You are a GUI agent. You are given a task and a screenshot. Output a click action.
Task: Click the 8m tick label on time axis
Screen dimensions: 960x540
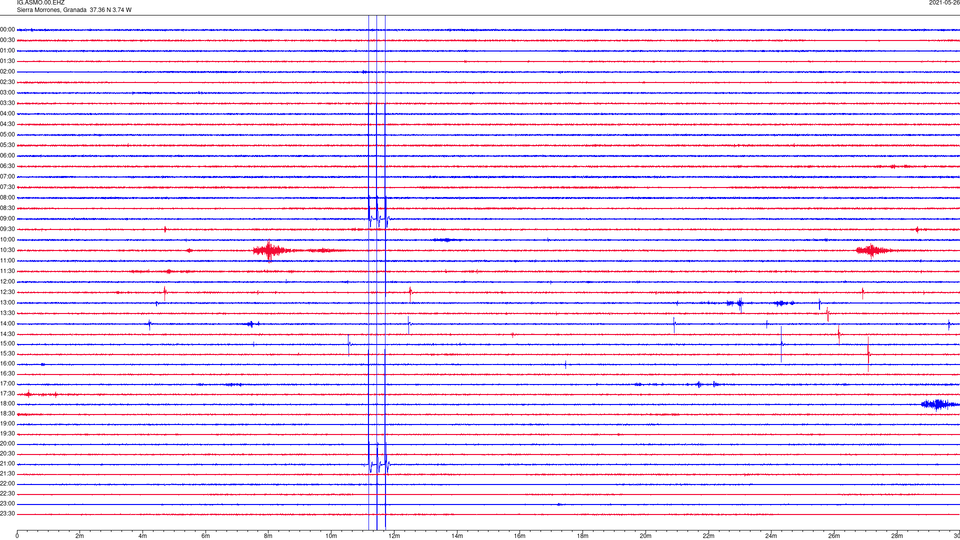click(268, 536)
